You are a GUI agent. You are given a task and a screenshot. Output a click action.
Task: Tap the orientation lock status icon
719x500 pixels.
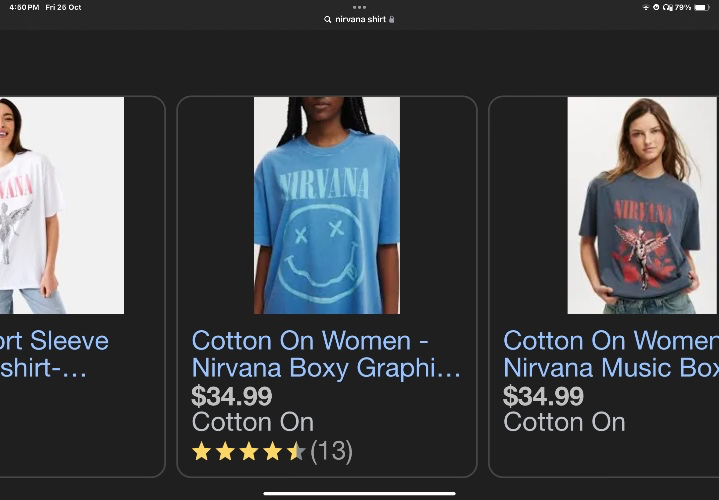pyautogui.click(x=656, y=7)
